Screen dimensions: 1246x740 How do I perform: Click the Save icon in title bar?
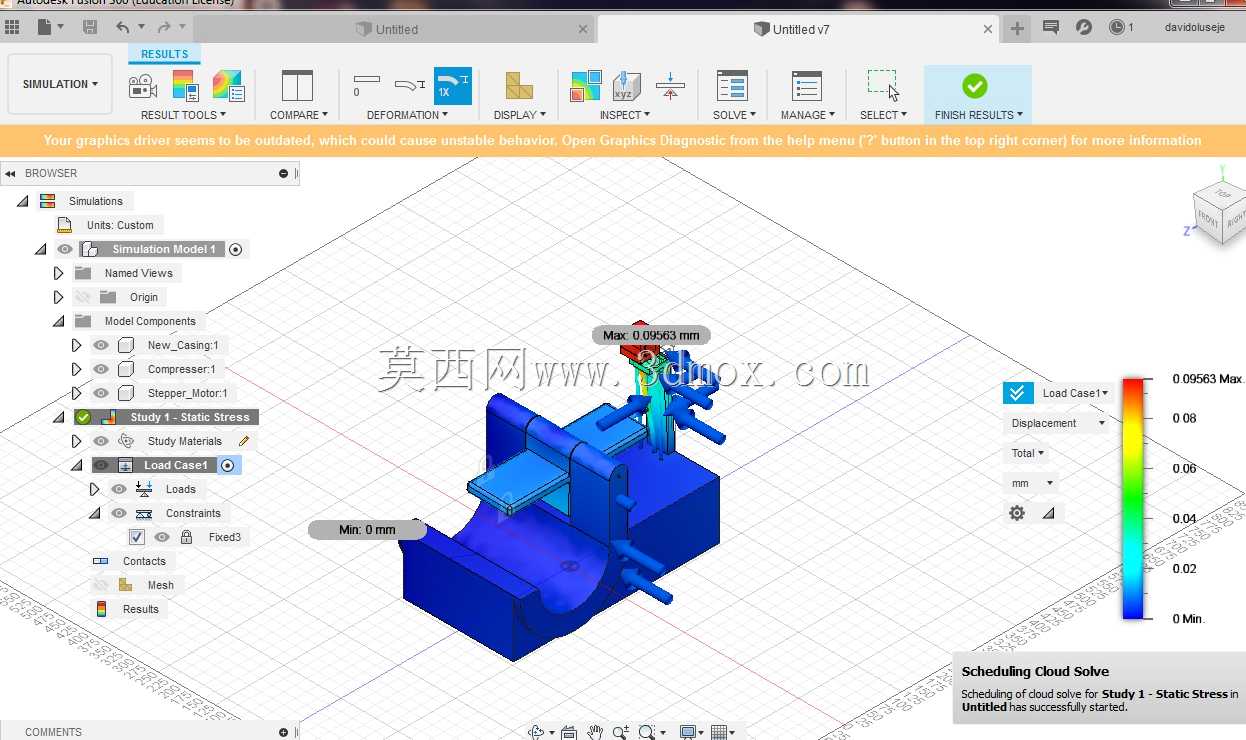90,27
